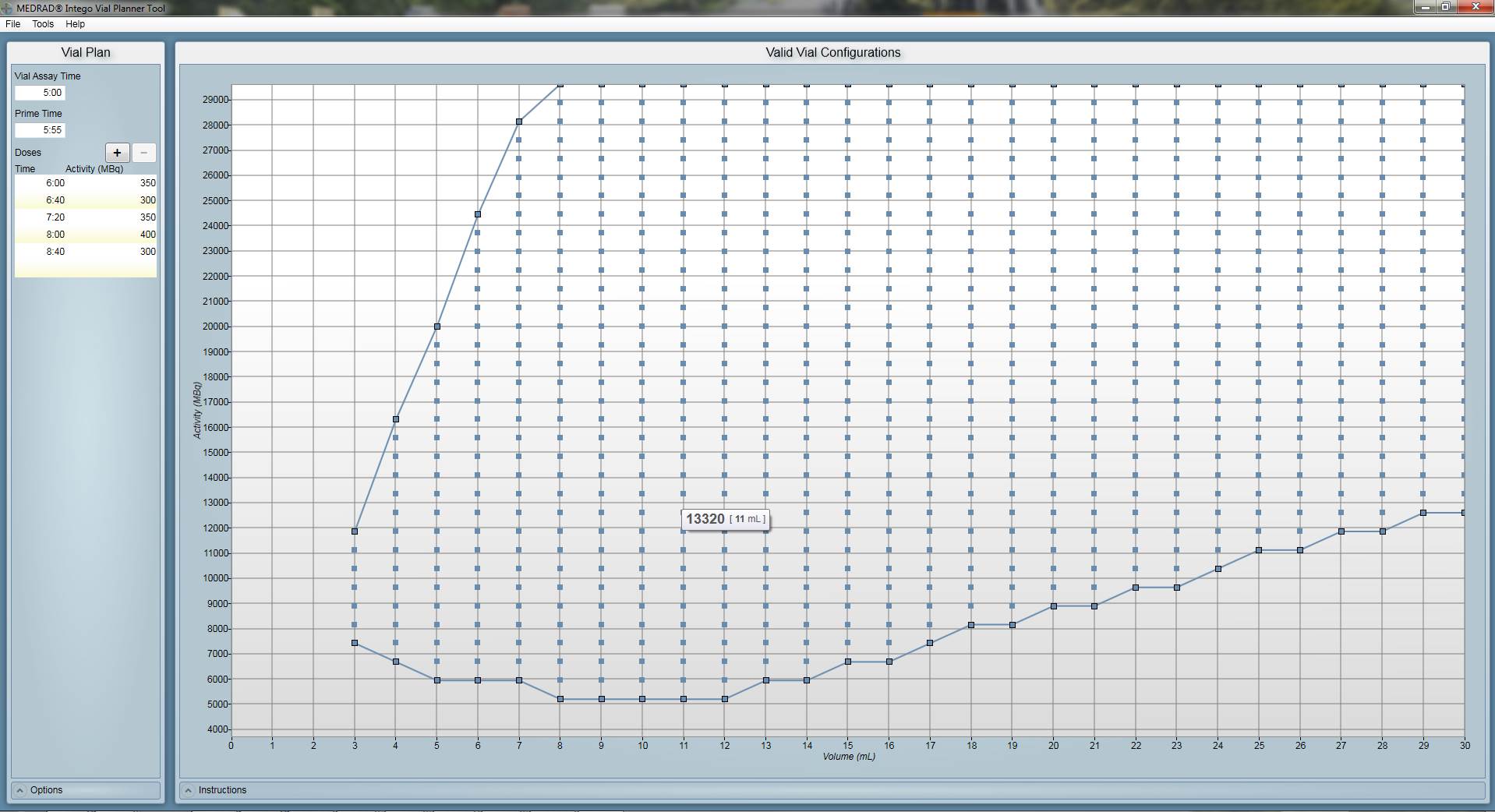Click the boundary point at 5 mL, 20000 MBq
The height and width of the screenshot is (812, 1495).
click(x=437, y=327)
